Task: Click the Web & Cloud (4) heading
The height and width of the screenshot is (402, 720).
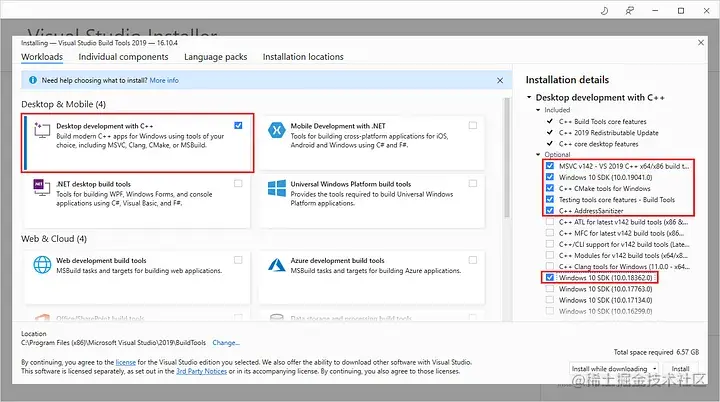Action: pos(54,238)
